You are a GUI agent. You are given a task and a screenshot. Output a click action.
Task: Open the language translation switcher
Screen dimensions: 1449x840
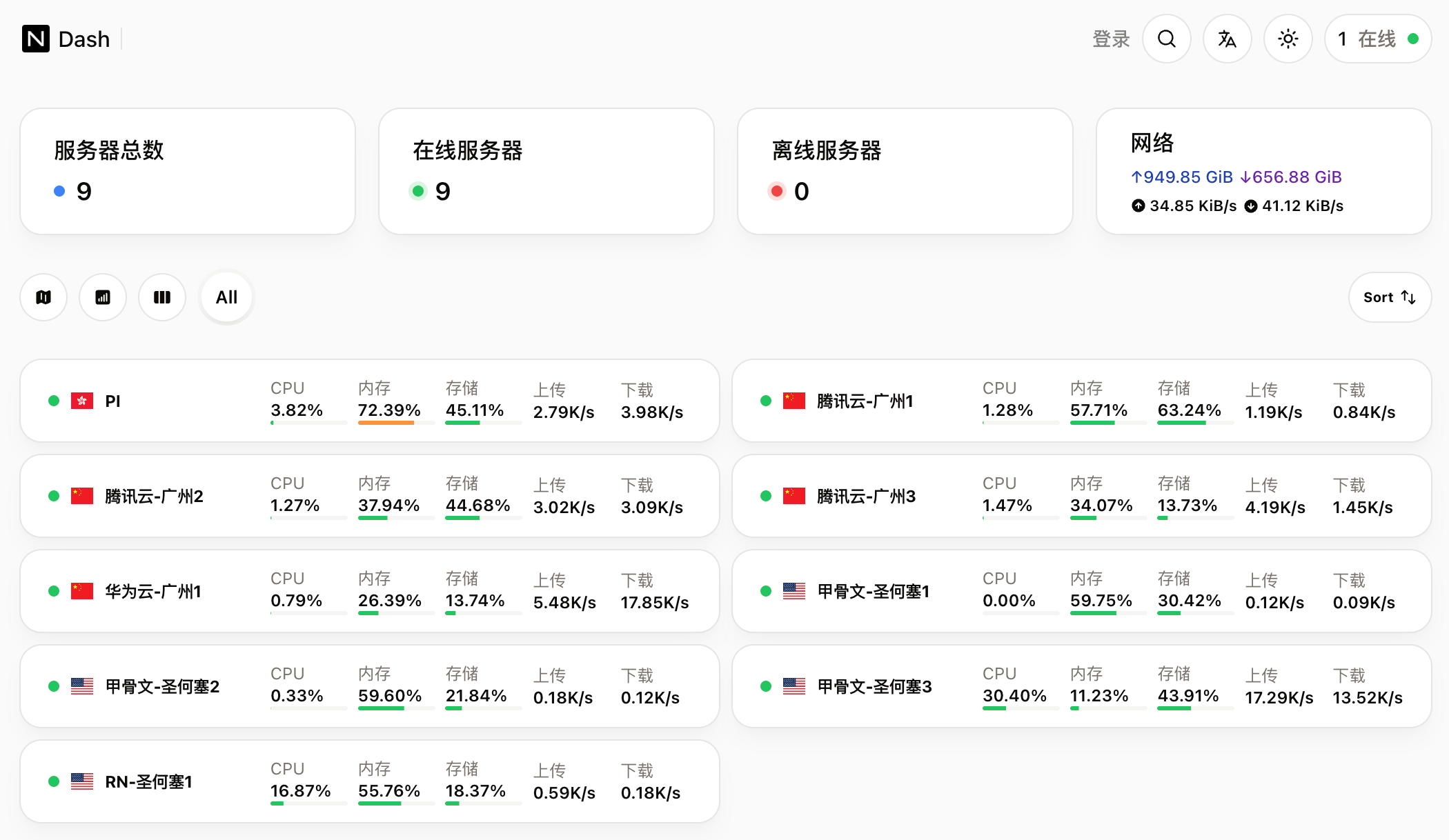click(x=1227, y=39)
